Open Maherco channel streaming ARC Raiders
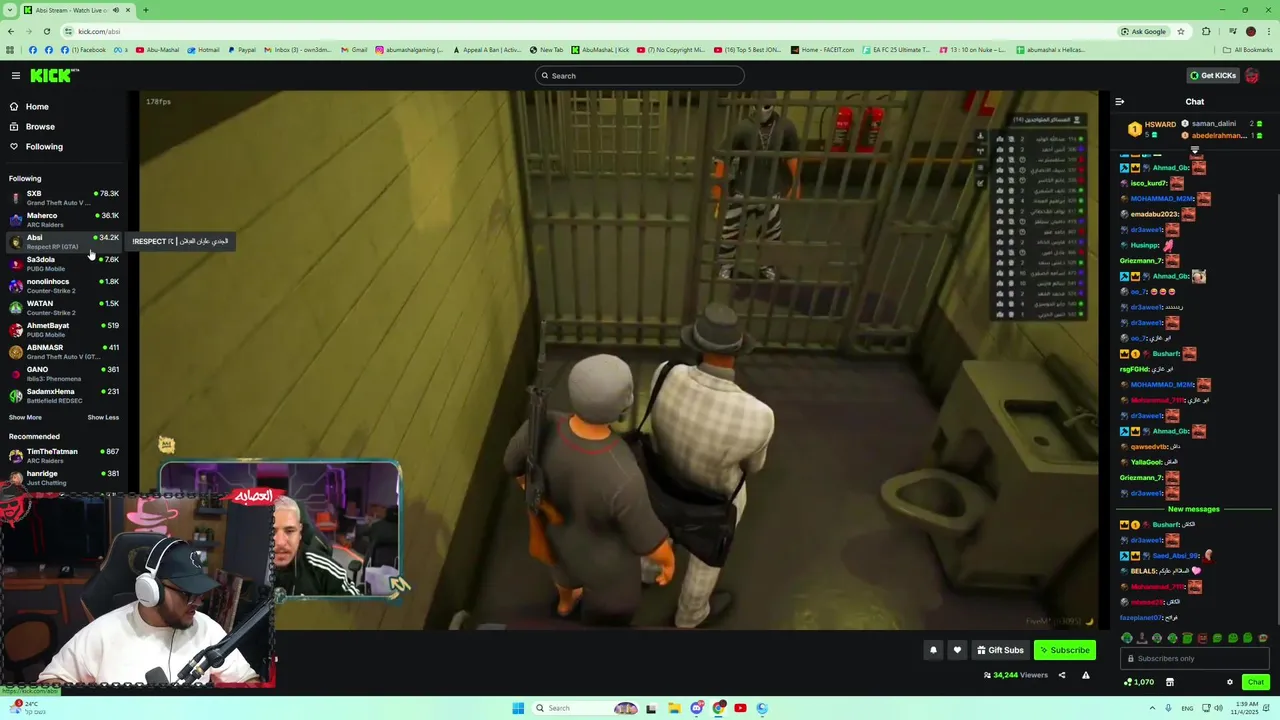Screen dimensions: 1280x720 (x=64, y=220)
